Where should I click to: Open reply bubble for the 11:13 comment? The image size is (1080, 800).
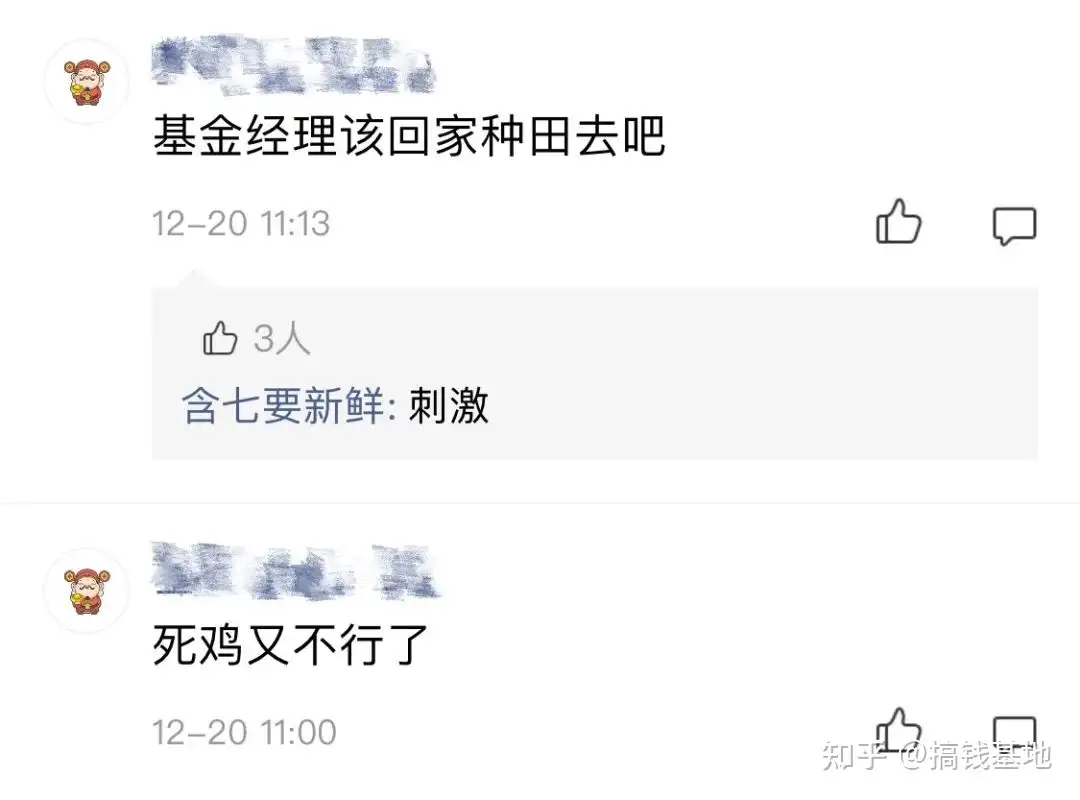tap(1014, 225)
